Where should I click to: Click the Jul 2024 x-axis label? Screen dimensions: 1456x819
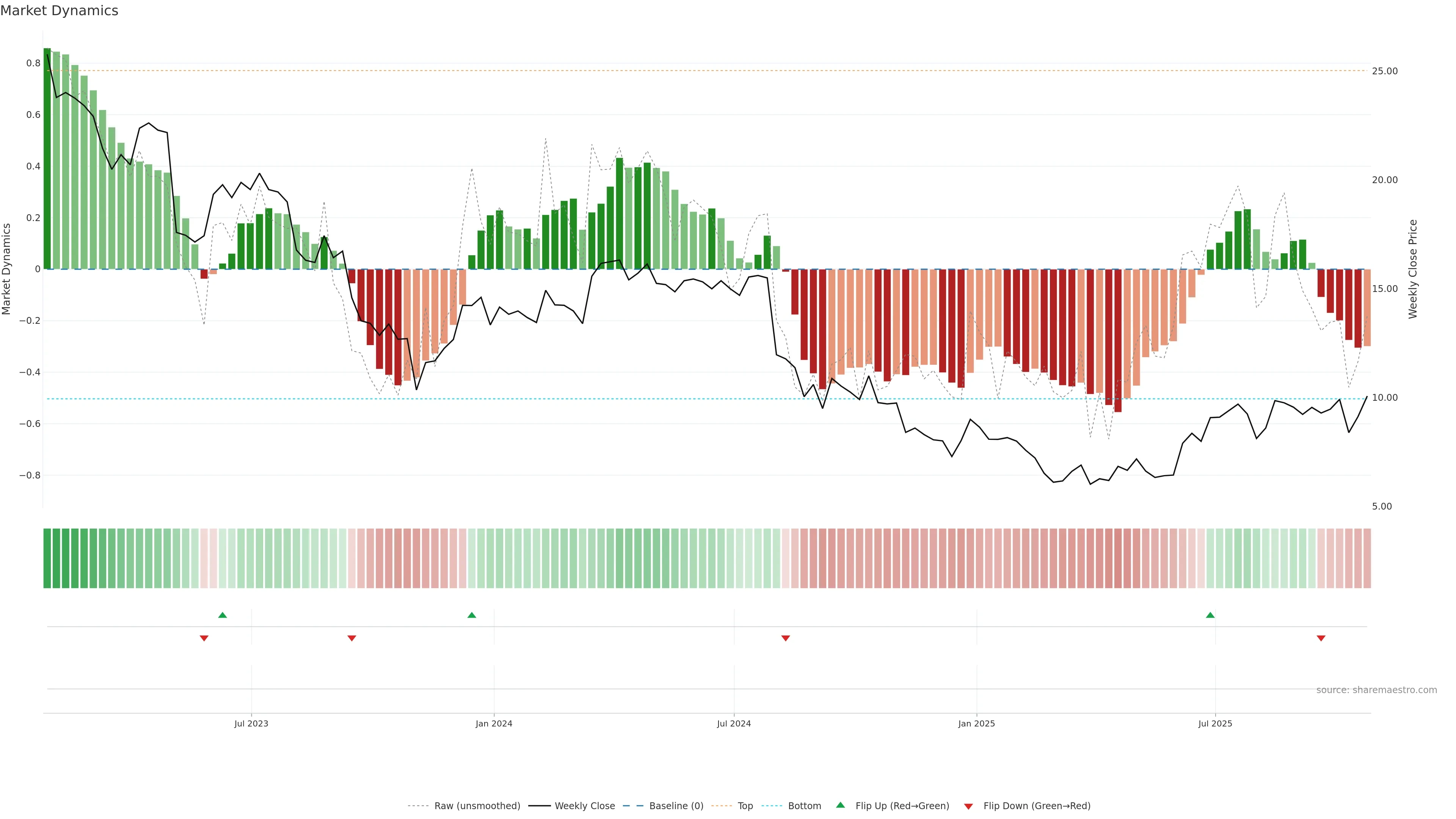click(x=734, y=723)
